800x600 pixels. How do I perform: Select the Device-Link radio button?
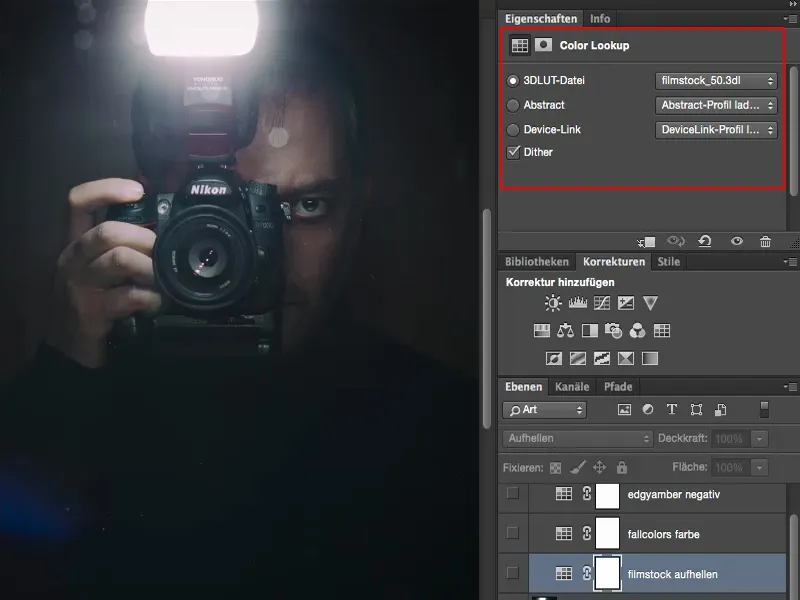tap(513, 130)
